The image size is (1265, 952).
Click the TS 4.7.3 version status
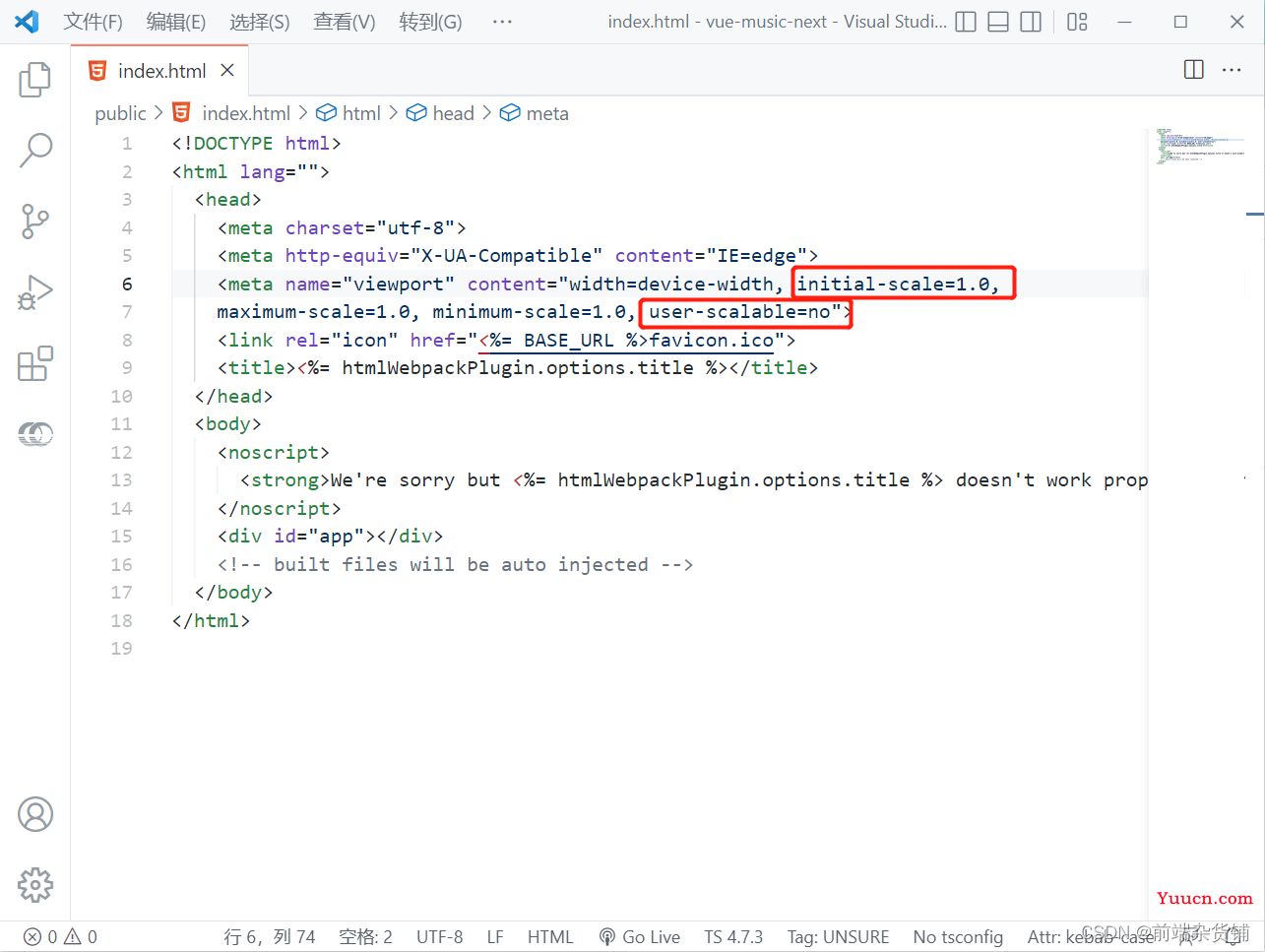(x=733, y=937)
